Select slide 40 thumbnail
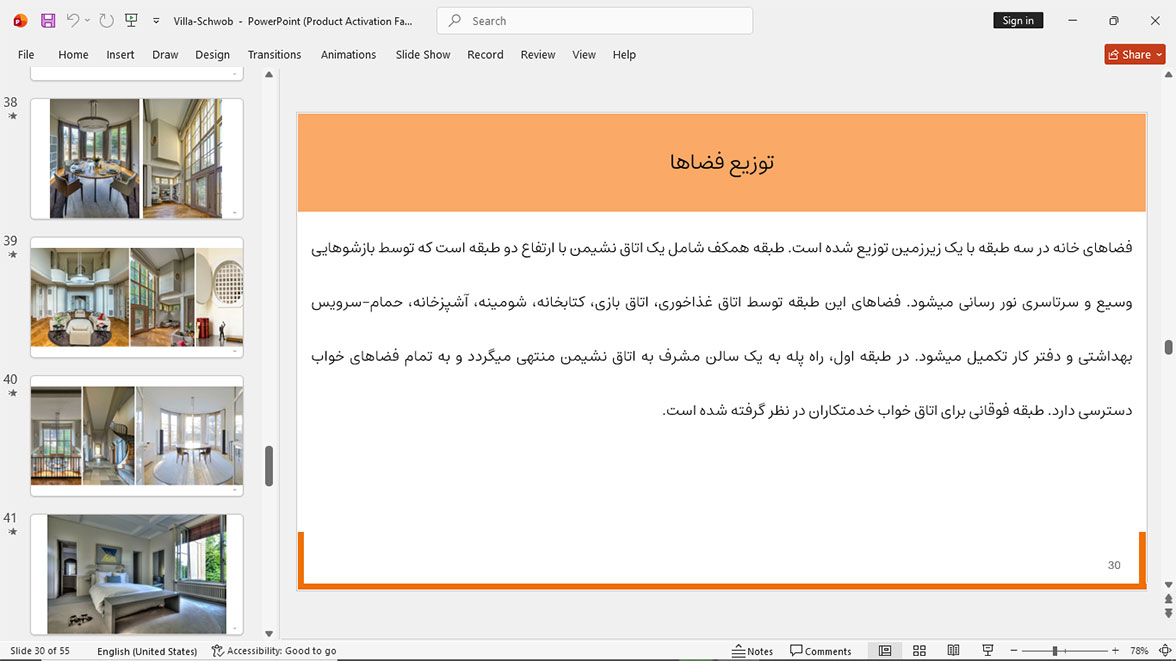Viewport: 1176px width, 661px height. point(136,436)
